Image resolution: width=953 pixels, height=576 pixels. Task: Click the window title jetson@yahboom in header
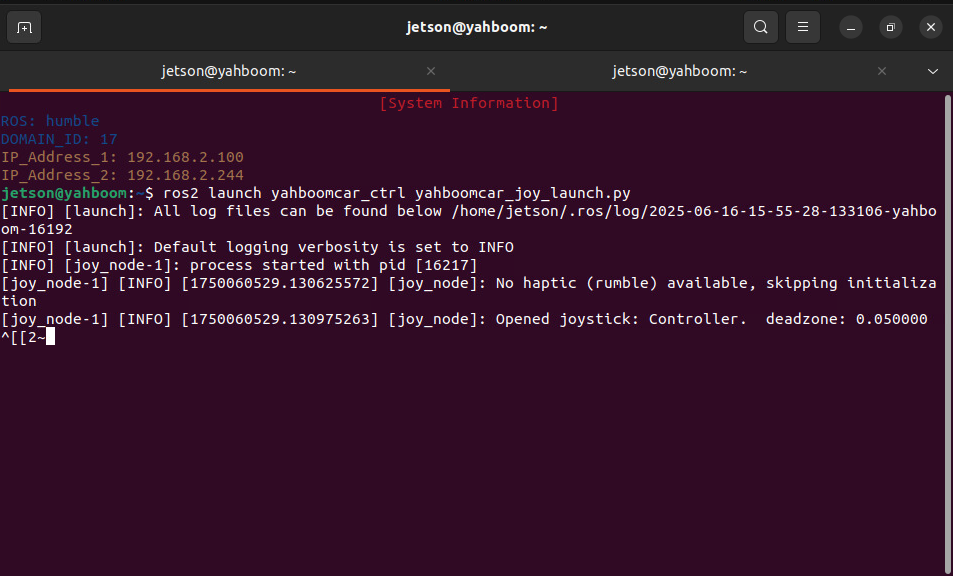pos(477,27)
